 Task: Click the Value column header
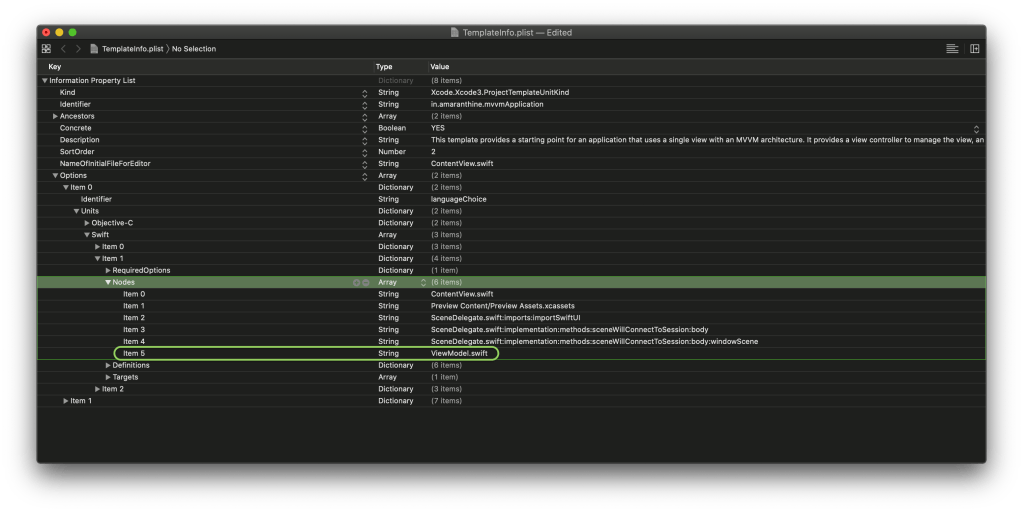440,66
